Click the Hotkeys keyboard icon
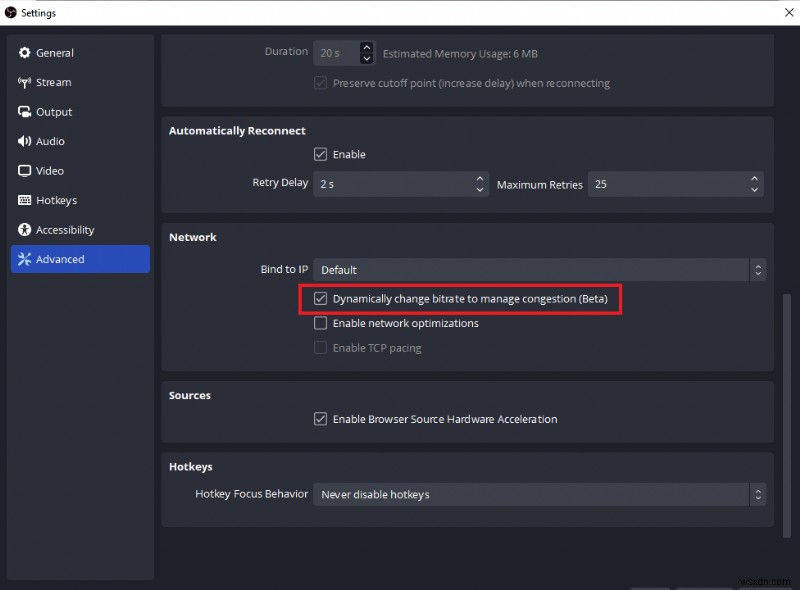This screenshot has width=800, height=590. point(24,200)
